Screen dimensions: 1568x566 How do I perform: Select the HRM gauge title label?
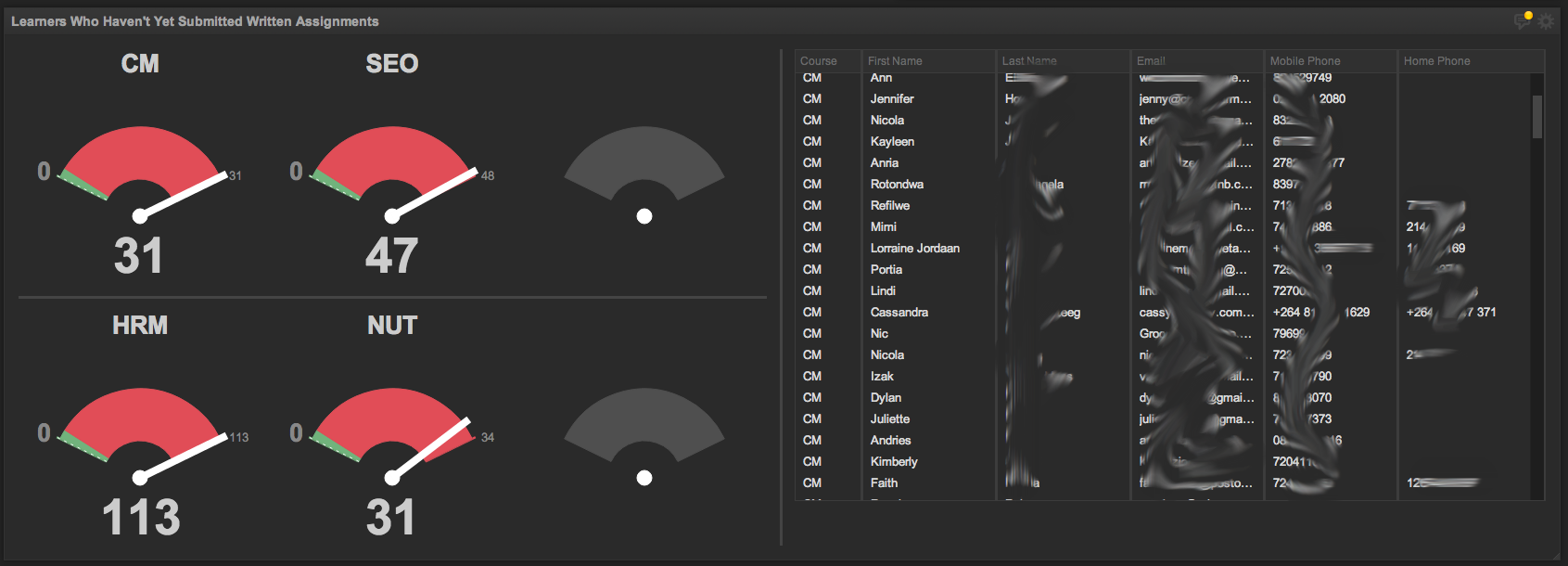[x=140, y=325]
